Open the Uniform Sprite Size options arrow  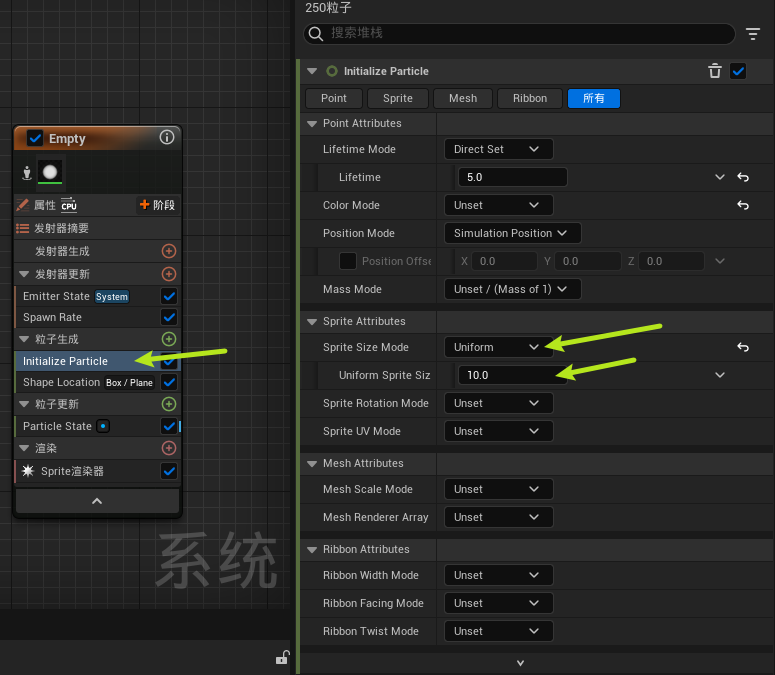tap(720, 375)
